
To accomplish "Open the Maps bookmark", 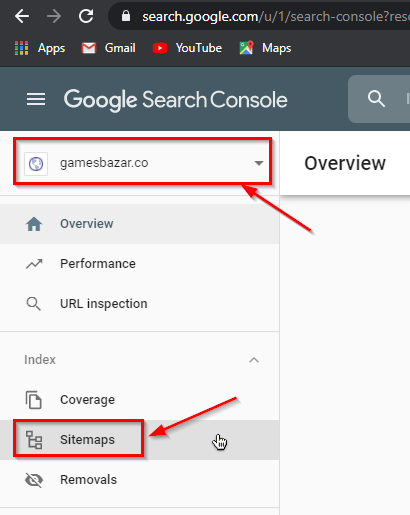I will pos(265,48).
